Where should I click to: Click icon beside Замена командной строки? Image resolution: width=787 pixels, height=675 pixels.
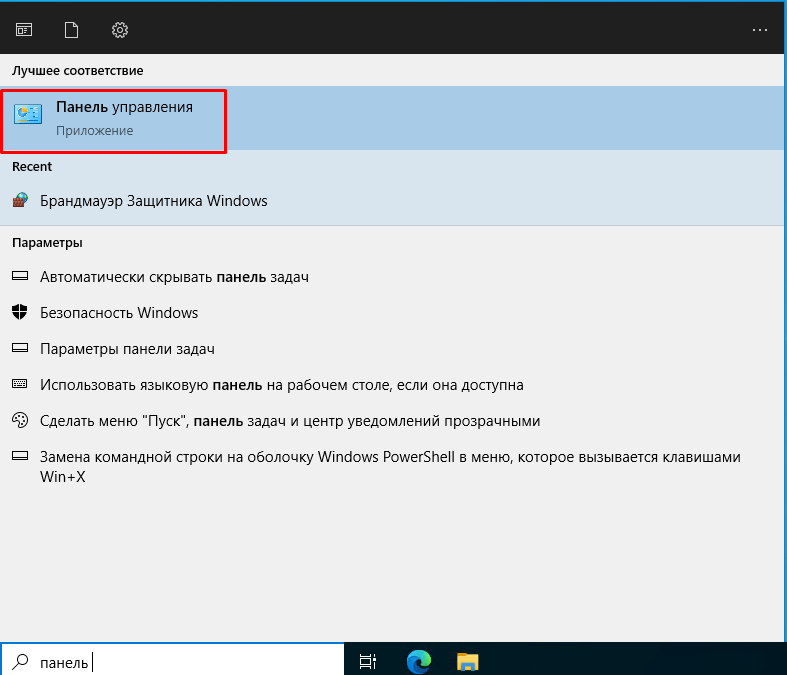click(x=20, y=456)
